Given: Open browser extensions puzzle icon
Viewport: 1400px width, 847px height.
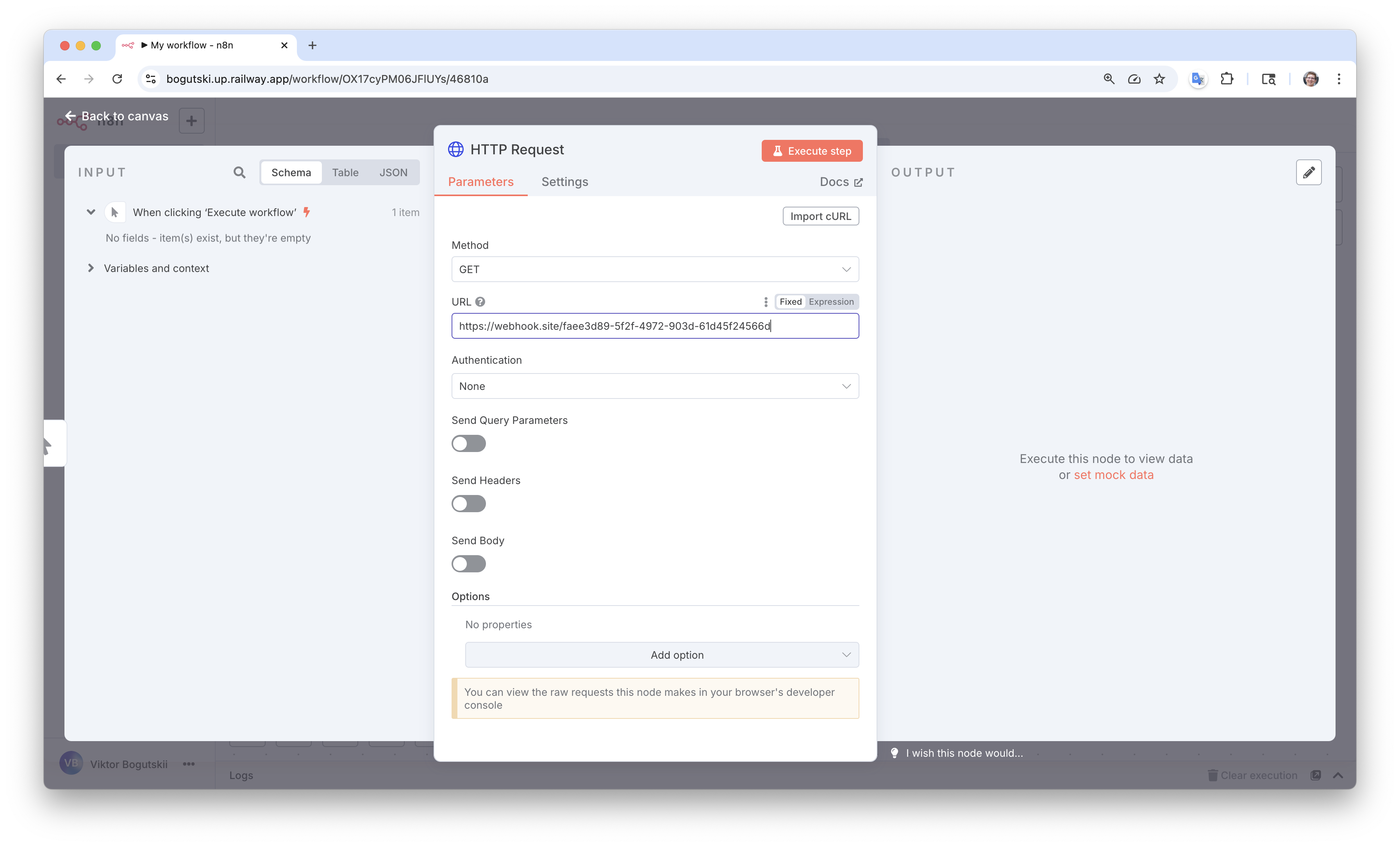Looking at the screenshot, I should (1227, 79).
